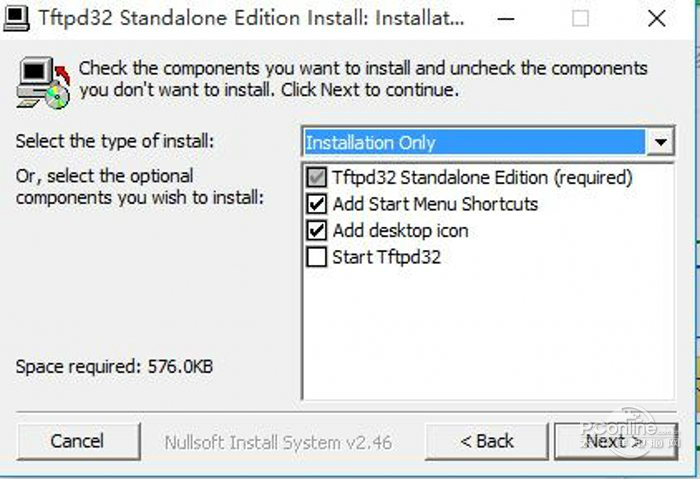
Task: Enable the Start Tftpd32 checkbox
Action: (317, 257)
